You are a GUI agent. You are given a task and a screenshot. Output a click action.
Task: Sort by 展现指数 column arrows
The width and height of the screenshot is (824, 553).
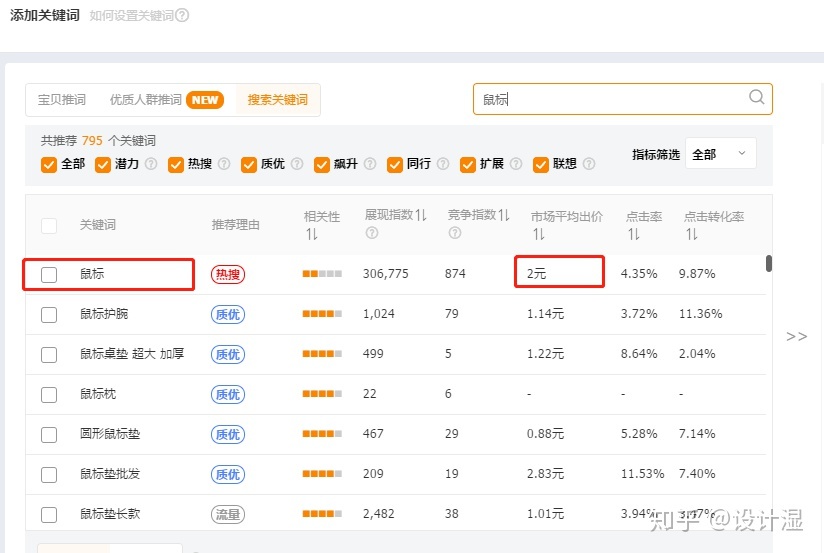(x=421, y=215)
